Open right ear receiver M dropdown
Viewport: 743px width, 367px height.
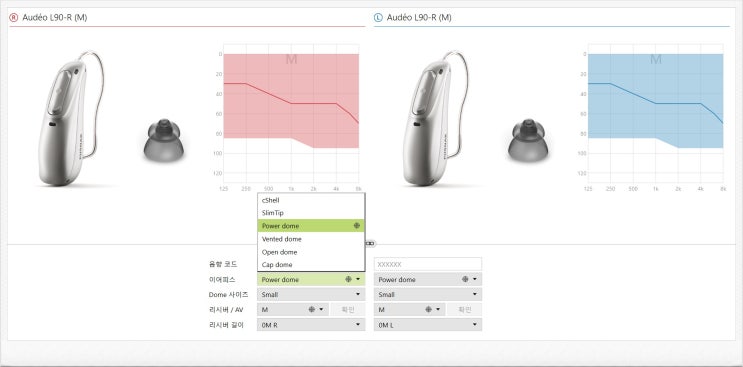[x=293, y=310]
